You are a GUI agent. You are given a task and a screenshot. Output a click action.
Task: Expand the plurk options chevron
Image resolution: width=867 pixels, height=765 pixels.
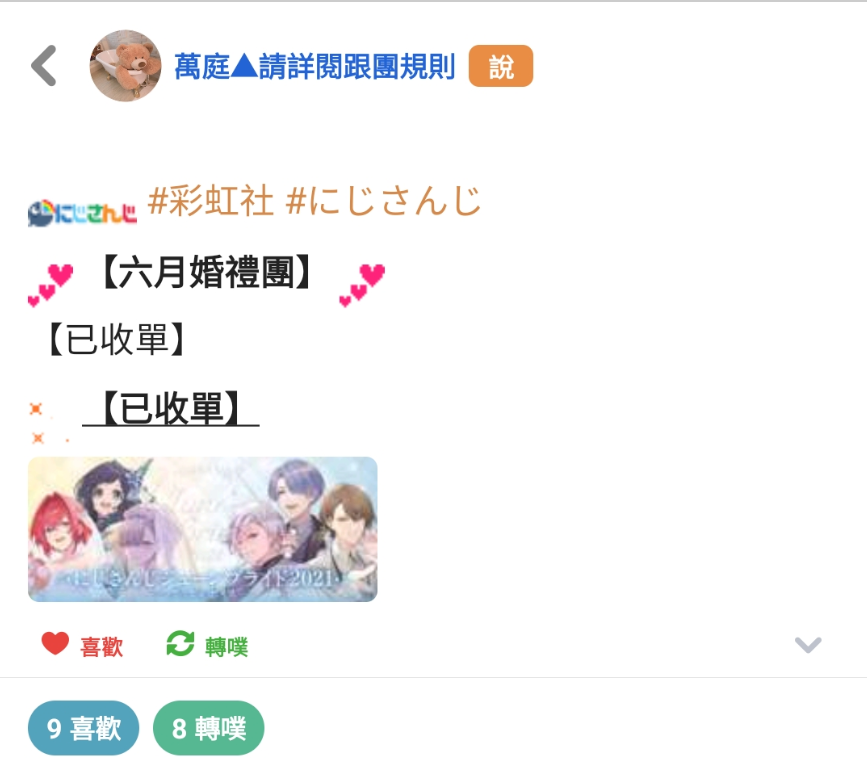point(808,645)
